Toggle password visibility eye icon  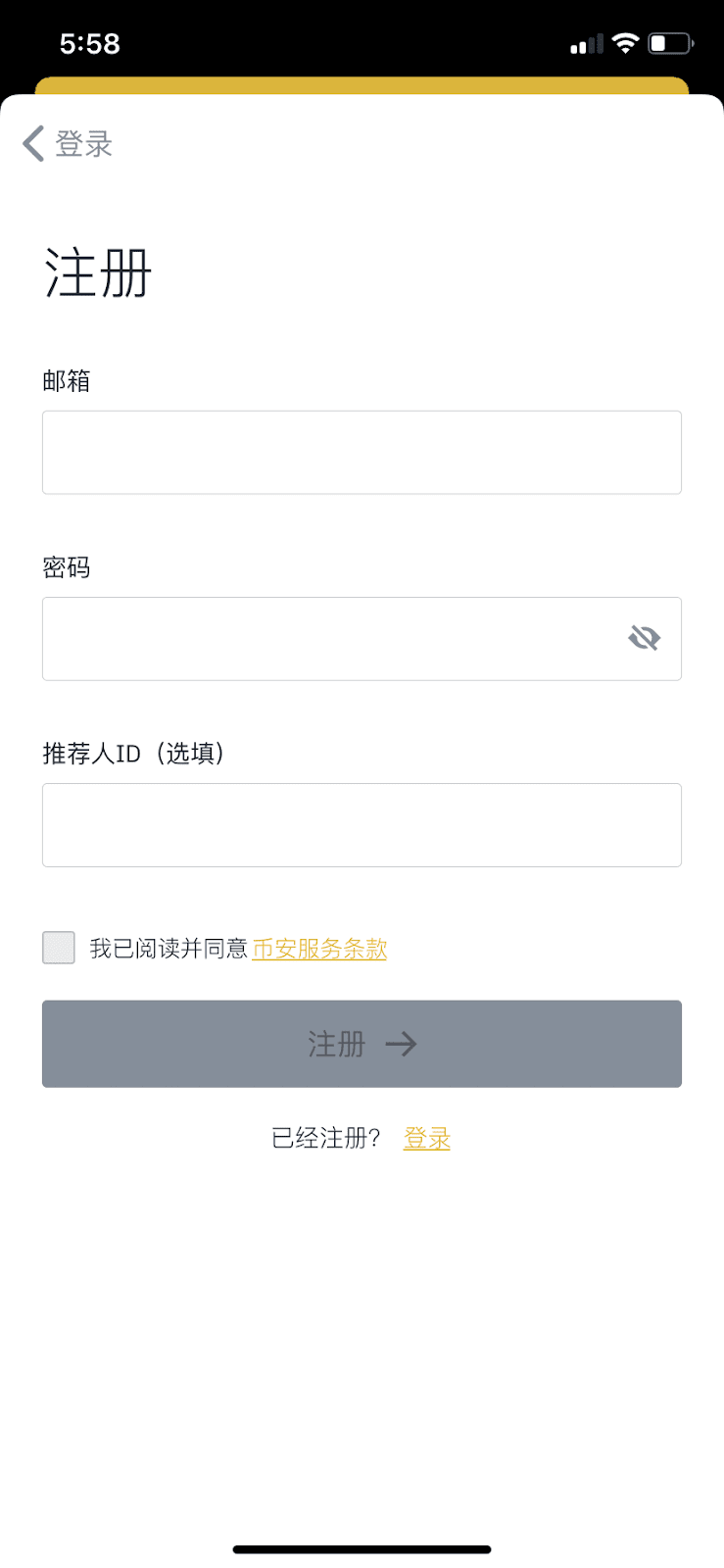(x=644, y=639)
